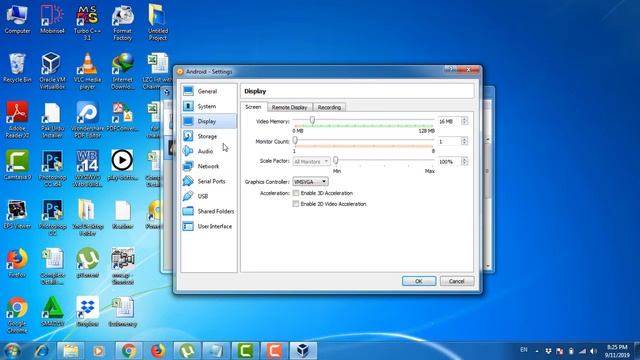Image resolution: width=640 pixels, height=360 pixels.
Task: Select the Camtasia 9 desktop icon
Action: click(x=17, y=165)
